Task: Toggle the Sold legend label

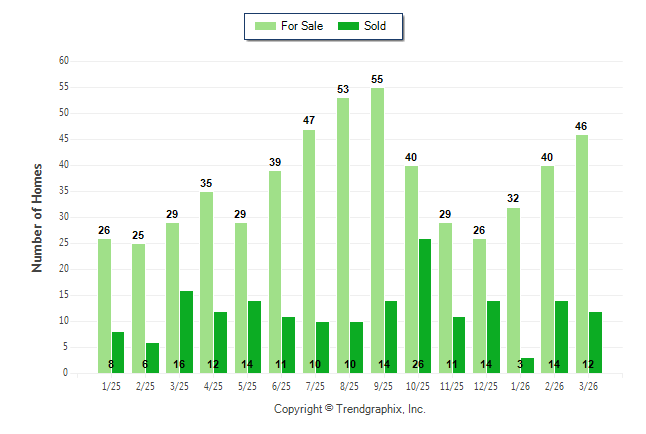Action: (375, 26)
